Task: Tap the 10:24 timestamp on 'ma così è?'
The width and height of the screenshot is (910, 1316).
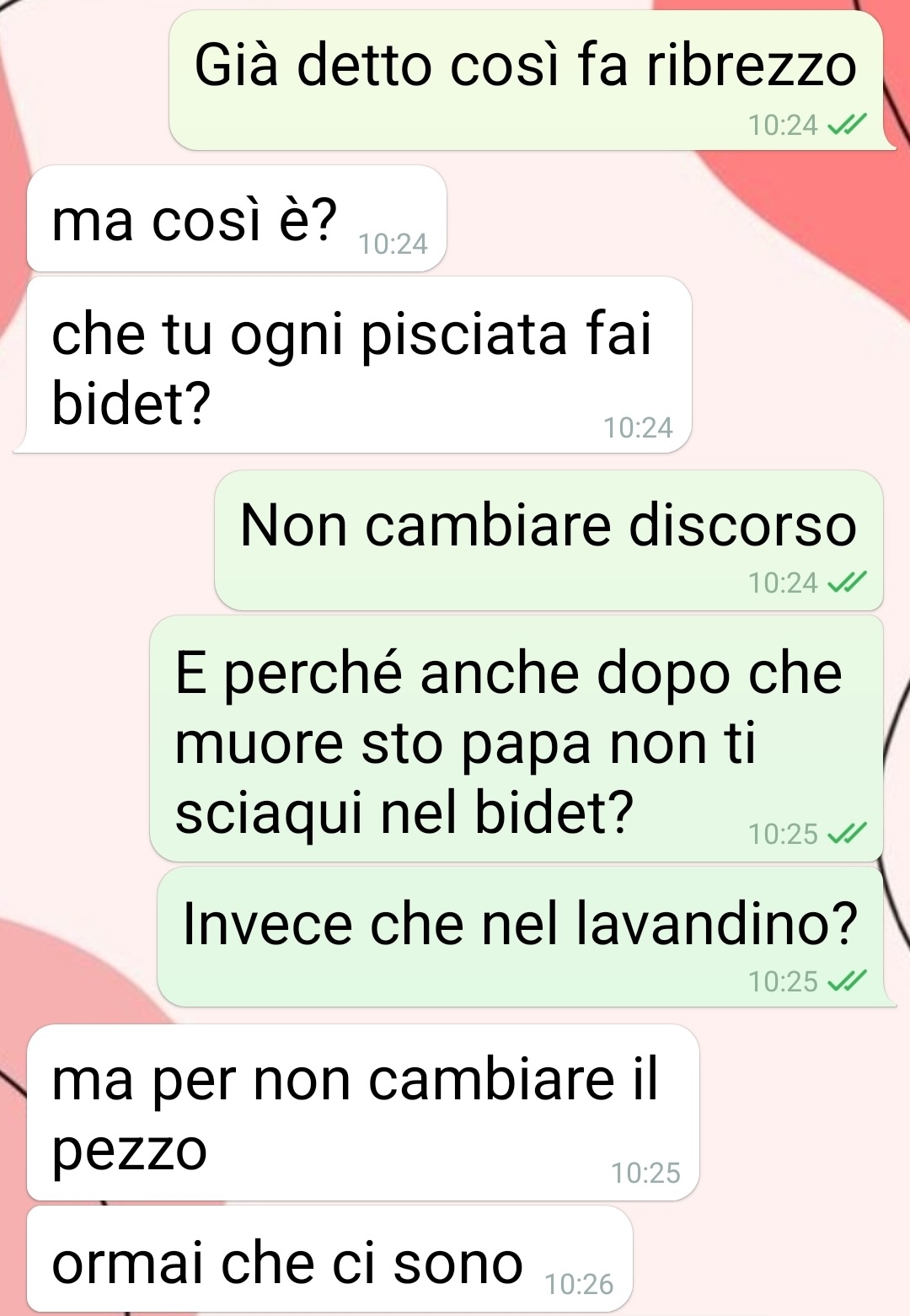Action: [x=393, y=244]
